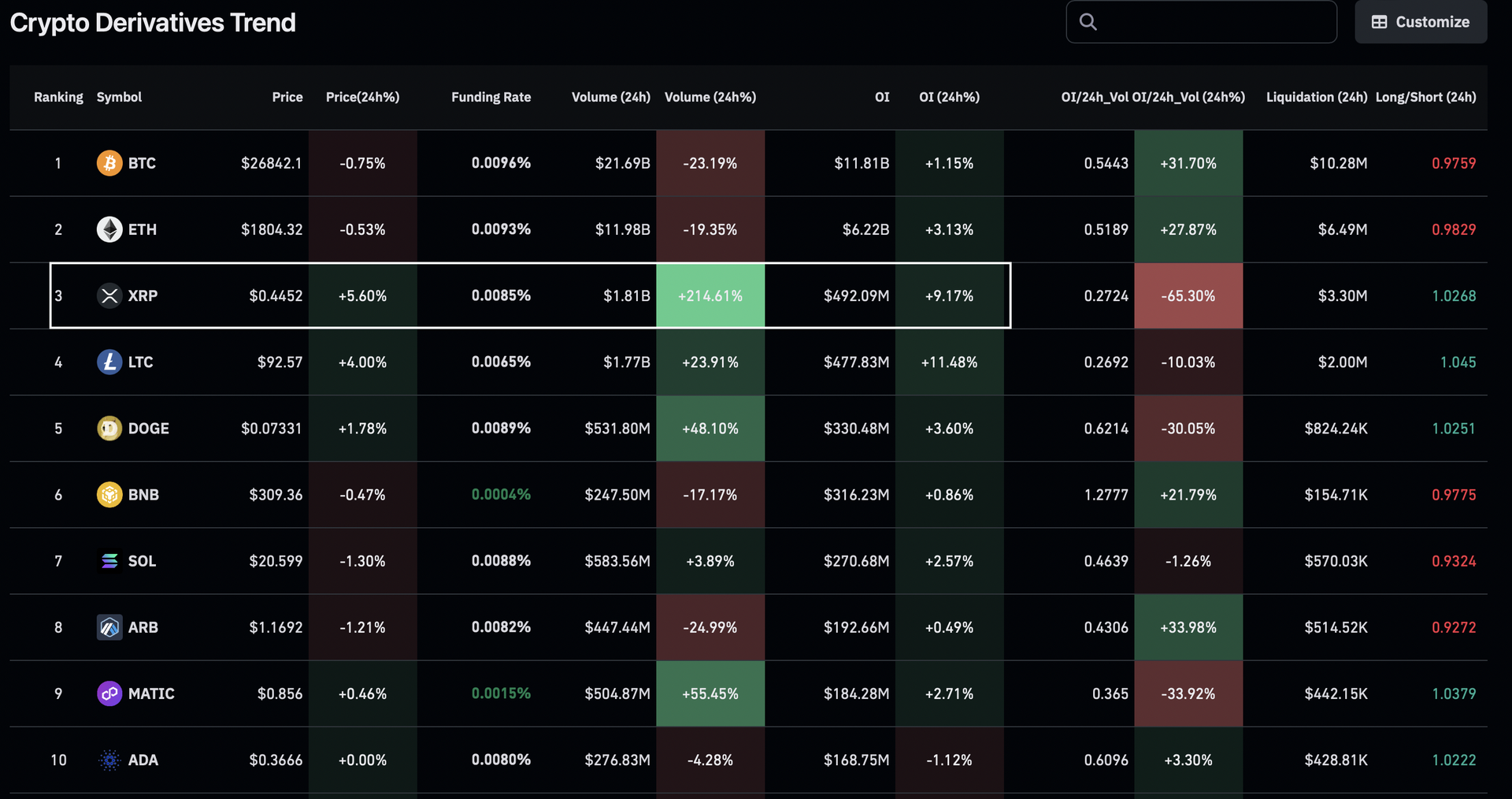Click BNB's green 0.0004% funding rate
The image size is (1512, 799).
(501, 494)
